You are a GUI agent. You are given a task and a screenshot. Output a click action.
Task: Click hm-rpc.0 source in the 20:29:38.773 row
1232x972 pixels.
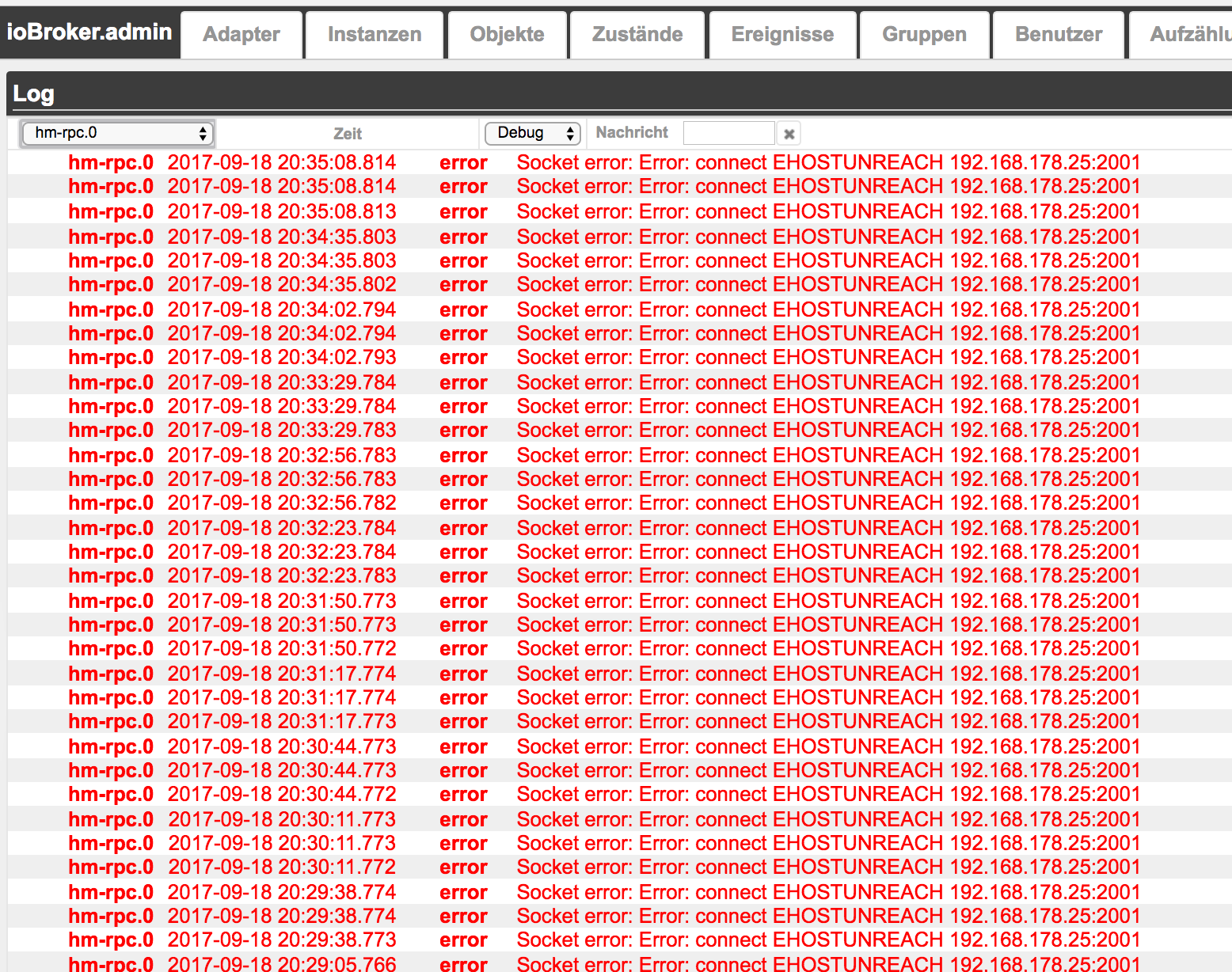pos(111,940)
